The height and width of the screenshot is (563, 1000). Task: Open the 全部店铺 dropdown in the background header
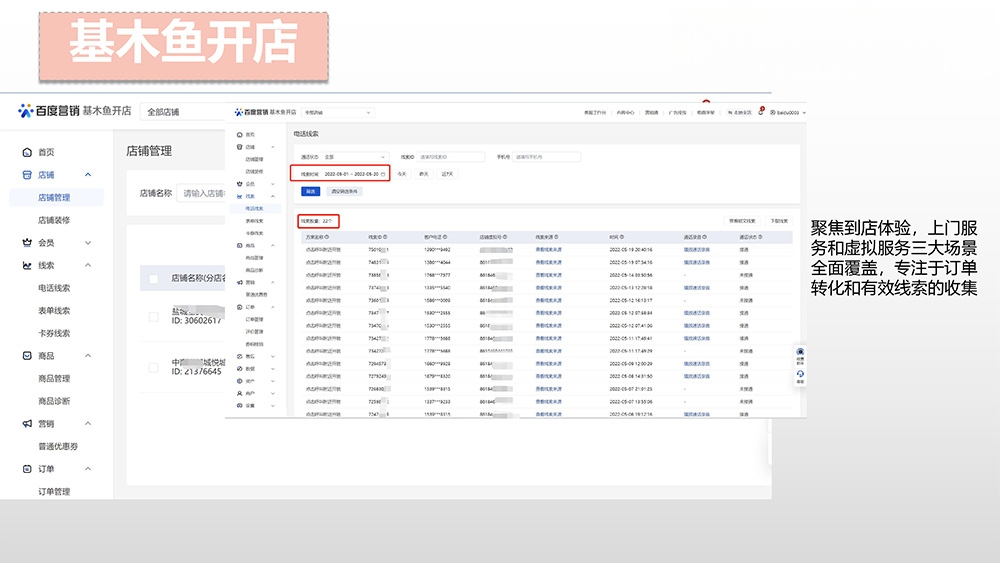183,112
